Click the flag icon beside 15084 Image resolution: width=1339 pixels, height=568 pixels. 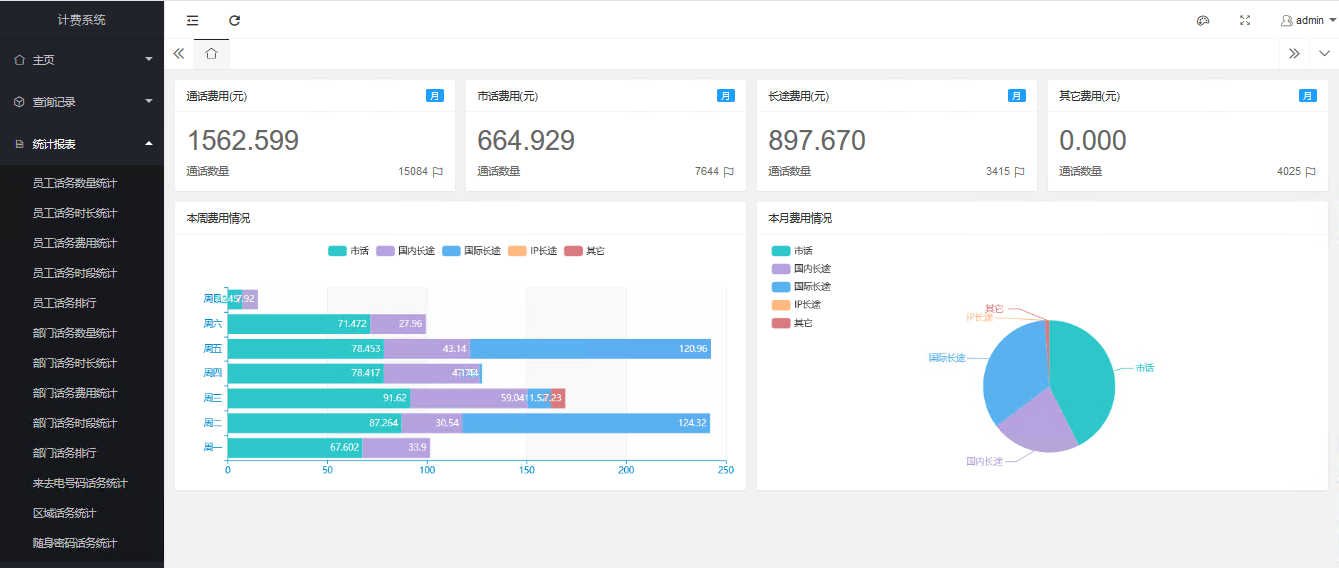pos(437,172)
